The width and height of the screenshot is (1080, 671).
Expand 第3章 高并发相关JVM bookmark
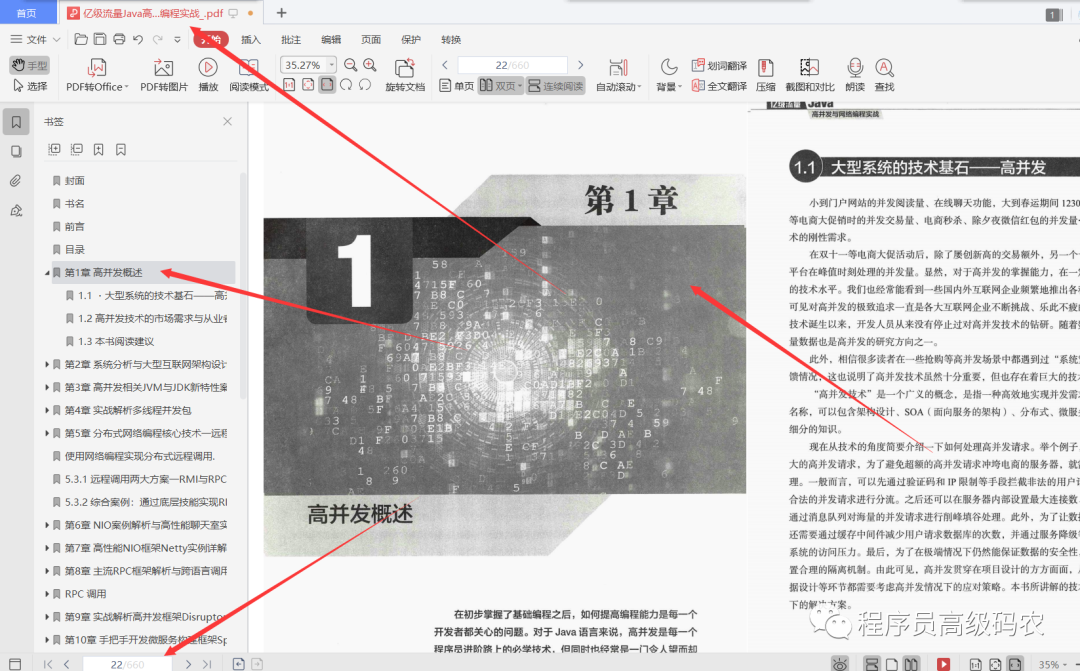(x=47, y=387)
